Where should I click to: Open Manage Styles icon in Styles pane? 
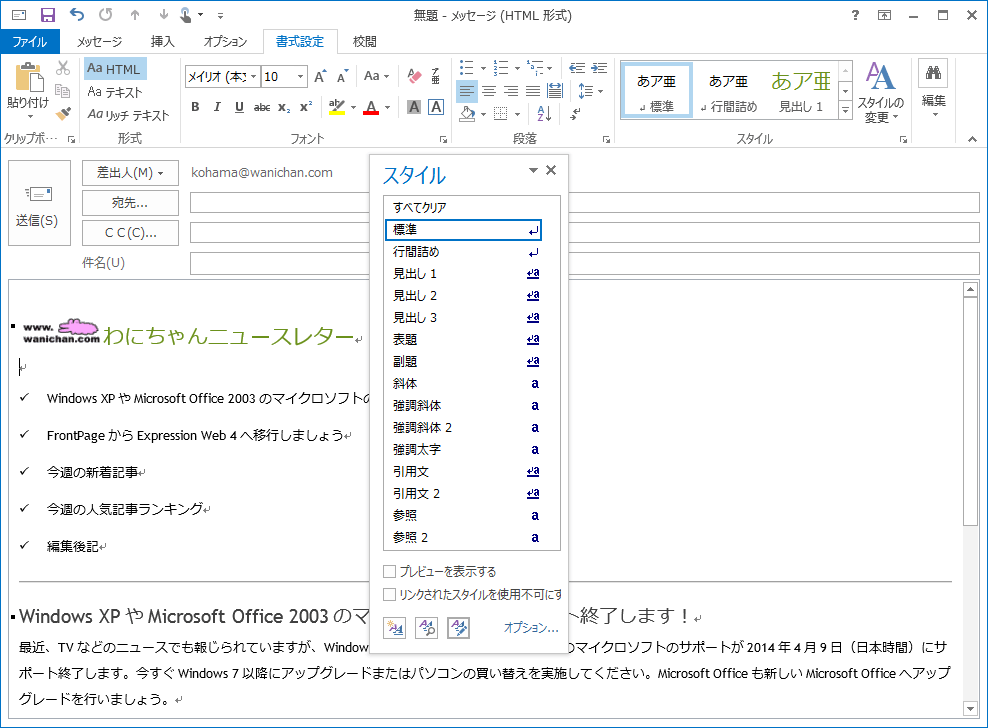point(458,628)
